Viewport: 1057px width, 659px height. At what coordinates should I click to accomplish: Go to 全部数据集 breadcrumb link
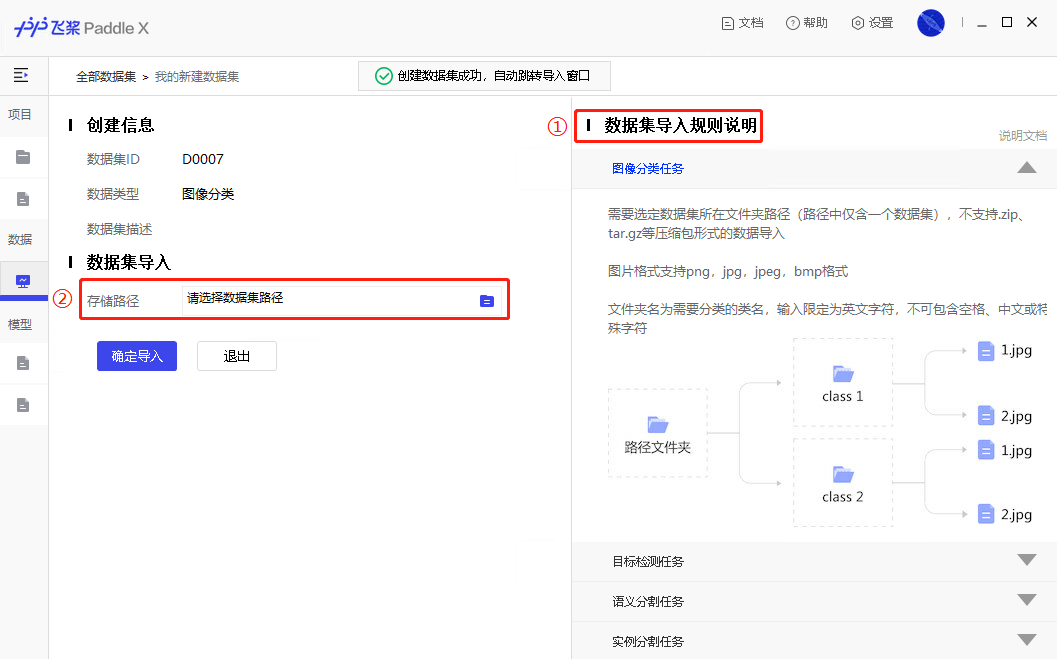(106, 76)
